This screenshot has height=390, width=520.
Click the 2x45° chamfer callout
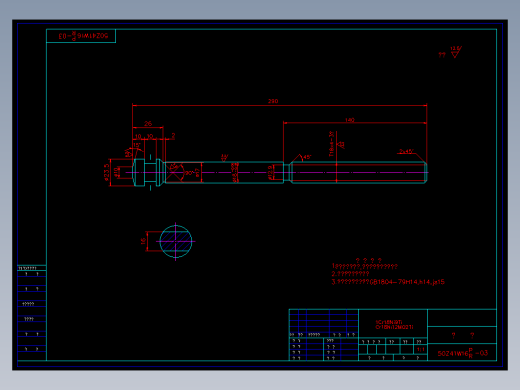[x=406, y=151]
